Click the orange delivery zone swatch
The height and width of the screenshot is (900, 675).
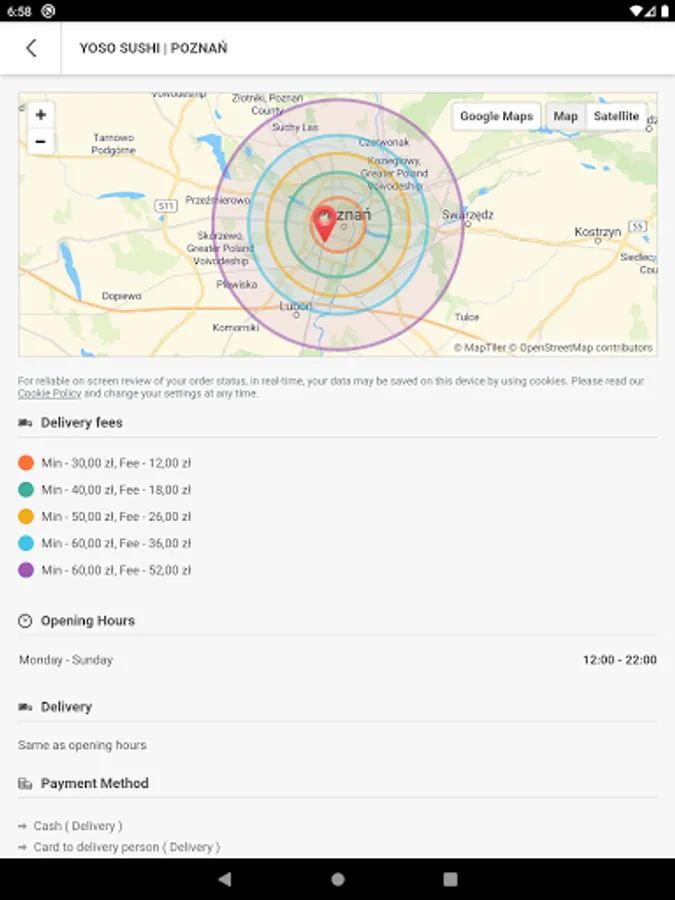[26, 463]
